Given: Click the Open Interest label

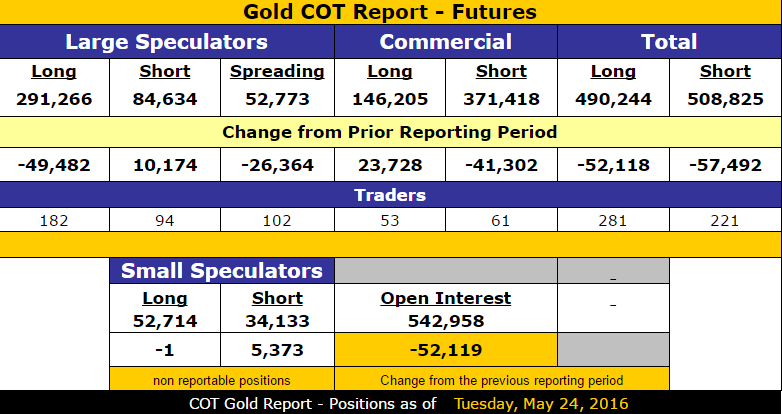Looking at the screenshot, I should click(x=446, y=298).
